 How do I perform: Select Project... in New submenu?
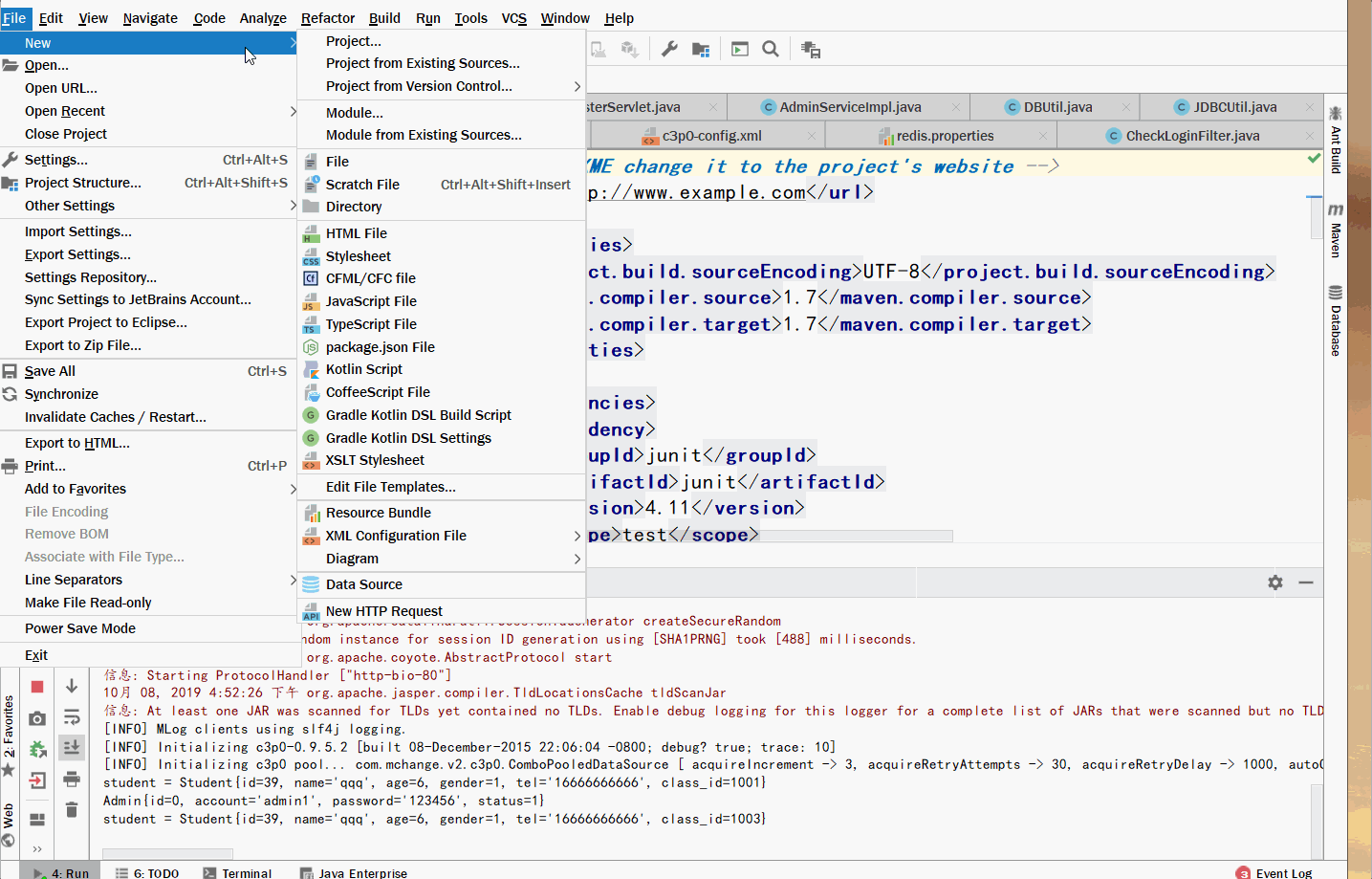(x=441, y=41)
